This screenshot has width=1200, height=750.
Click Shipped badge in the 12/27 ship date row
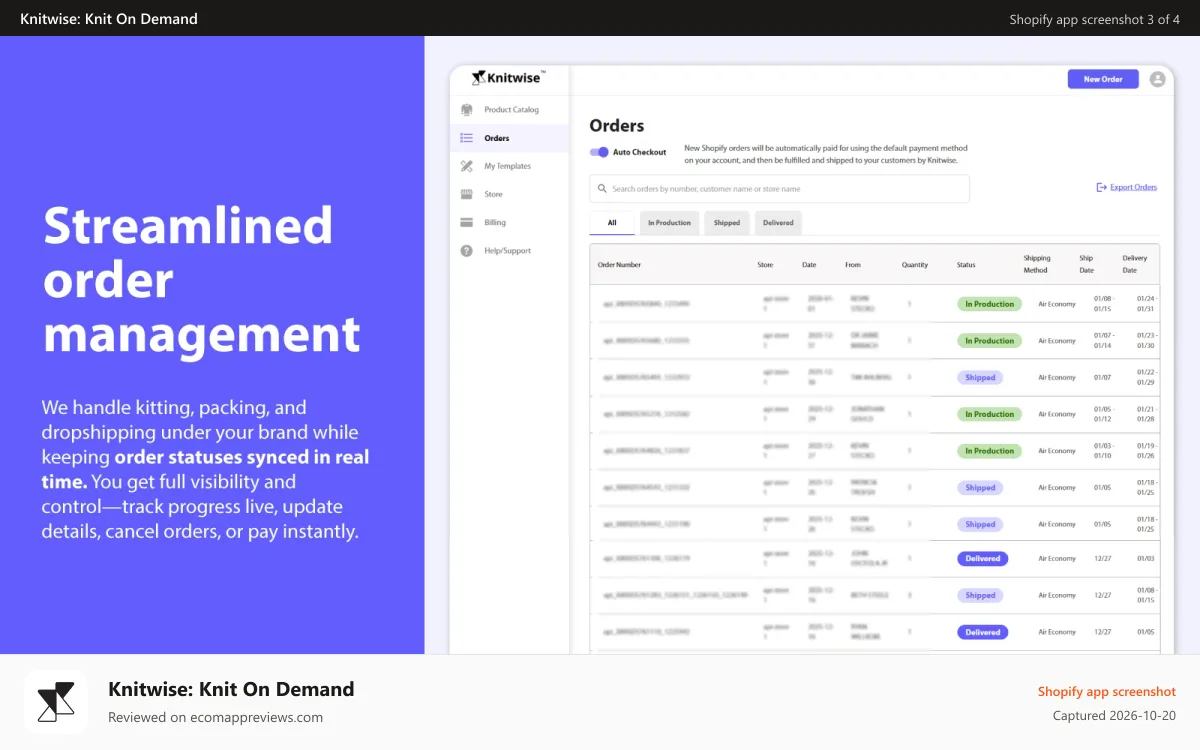(x=980, y=595)
